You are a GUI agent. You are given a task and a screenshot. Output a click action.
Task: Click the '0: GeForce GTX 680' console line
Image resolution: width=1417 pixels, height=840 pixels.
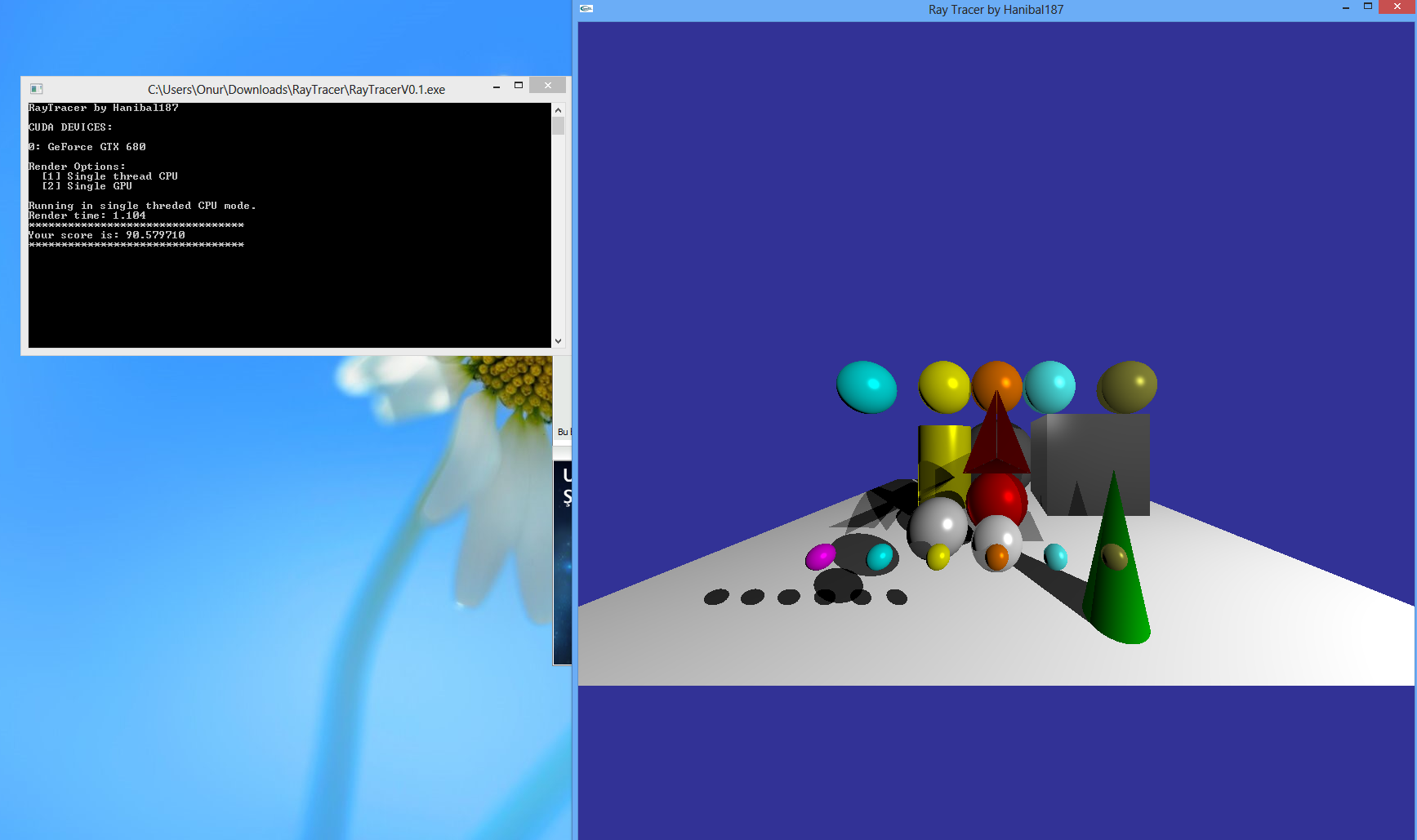click(x=87, y=147)
